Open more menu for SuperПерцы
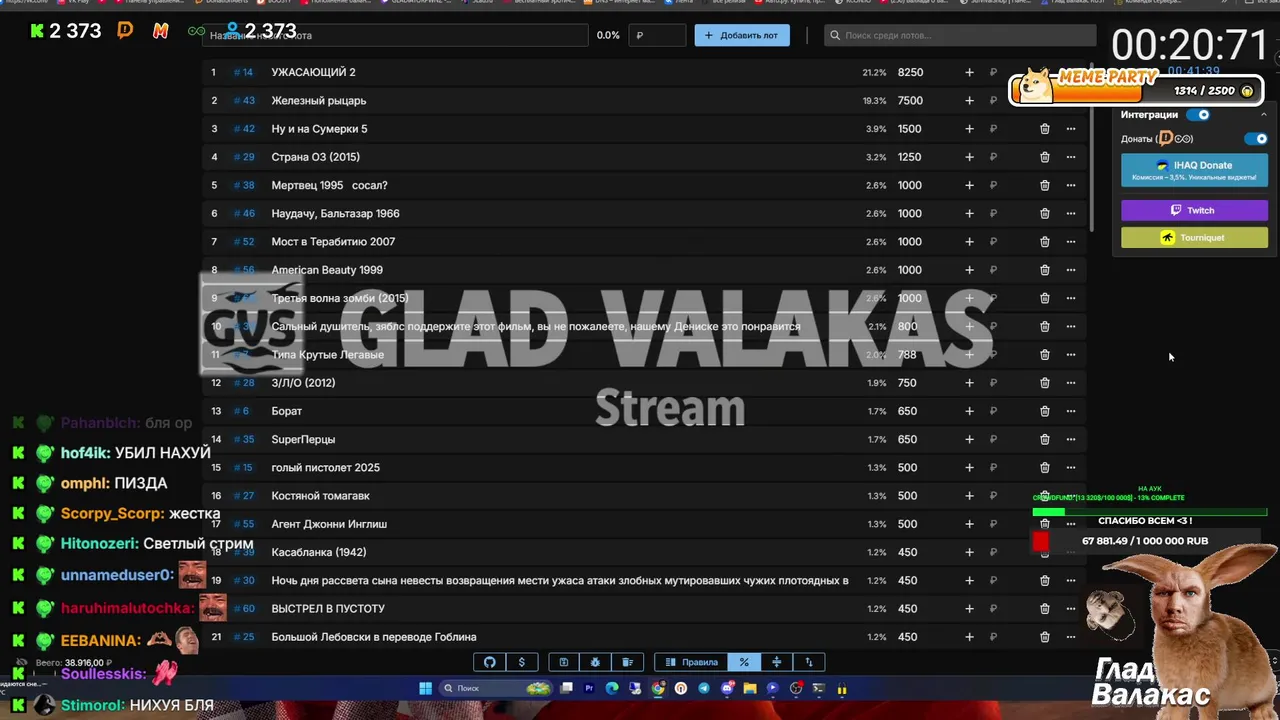The width and height of the screenshot is (1280, 720). click(1071, 439)
